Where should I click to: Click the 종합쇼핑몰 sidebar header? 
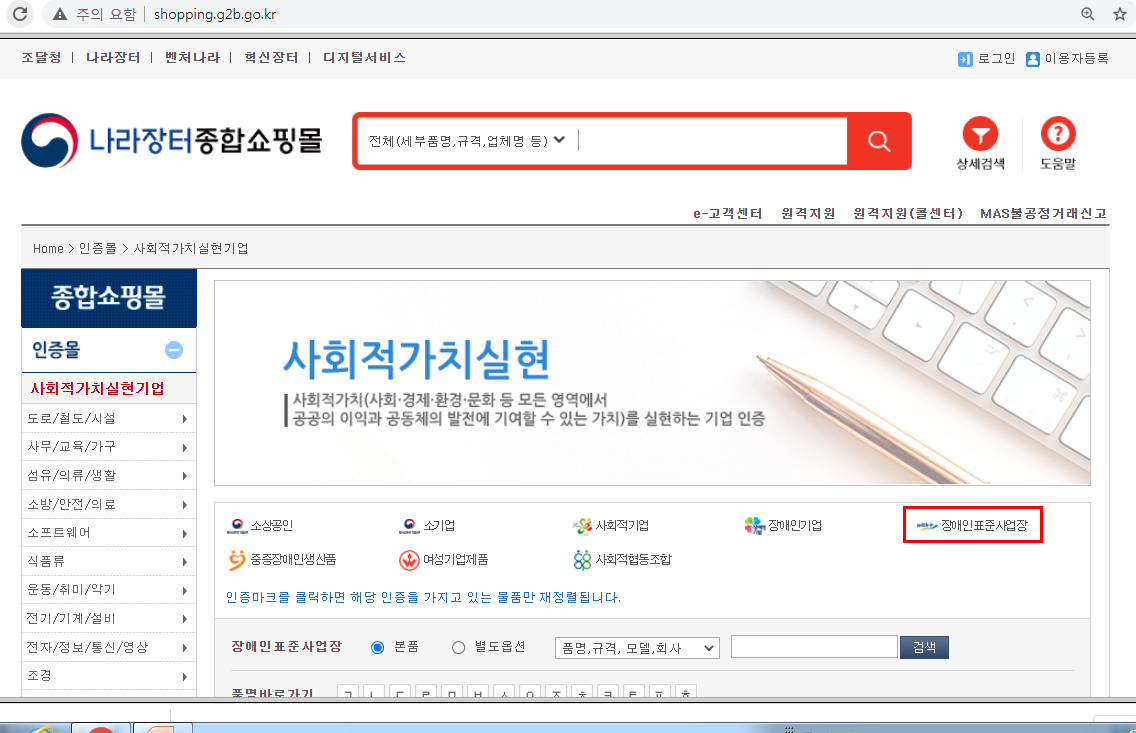pyautogui.click(x=109, y=298)
